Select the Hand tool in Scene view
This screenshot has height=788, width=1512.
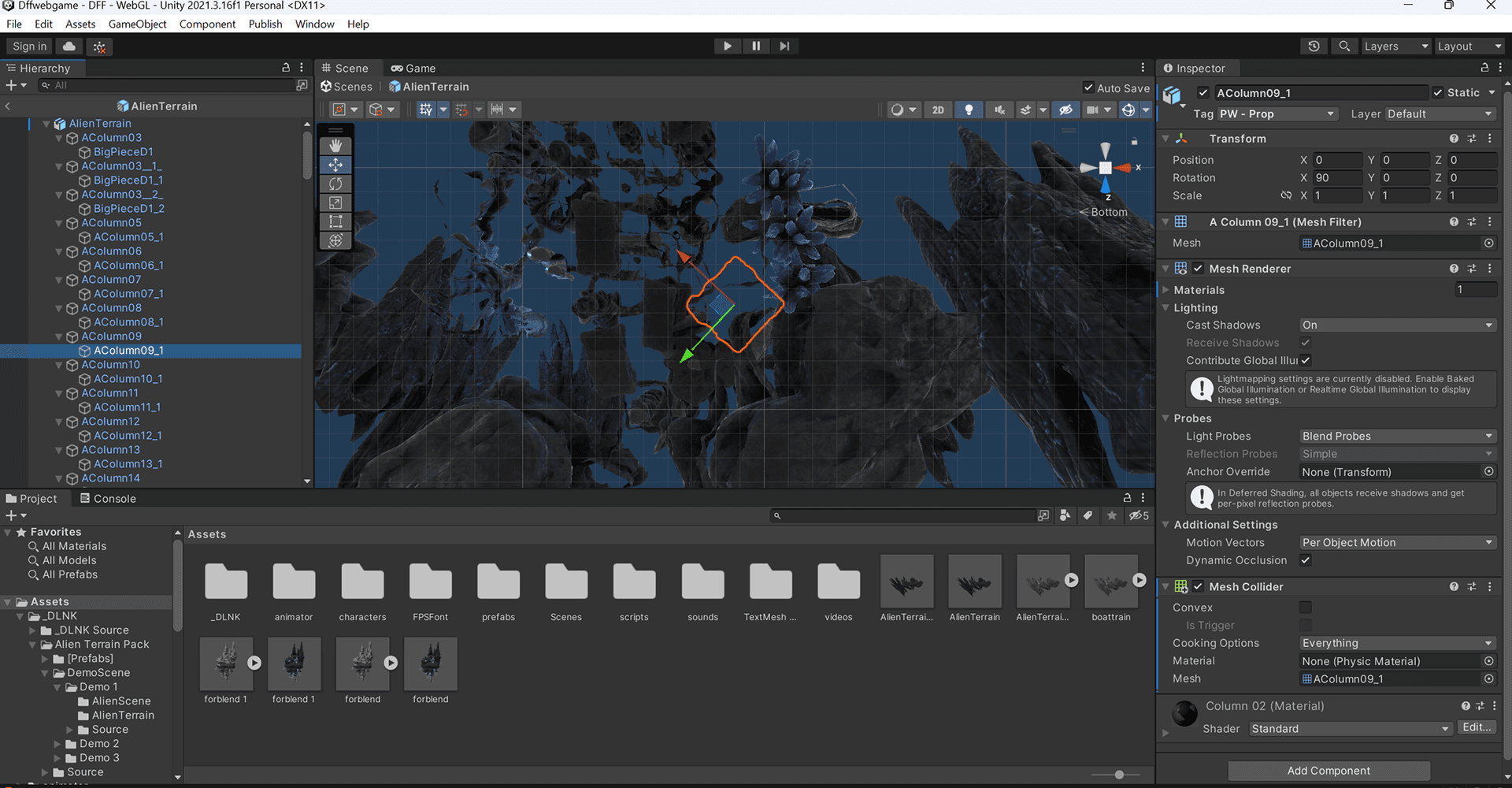click(x=335, y=146)
